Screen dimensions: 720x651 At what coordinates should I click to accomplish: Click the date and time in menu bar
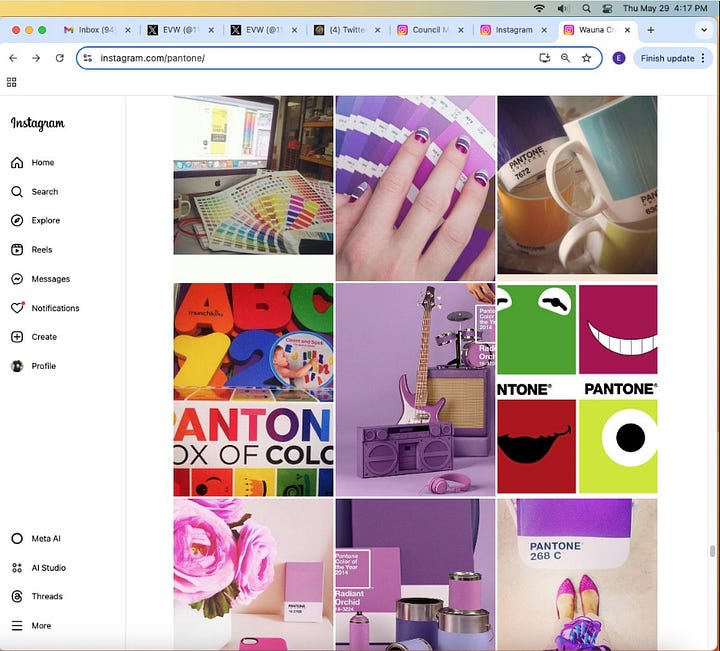click(665, 8)
